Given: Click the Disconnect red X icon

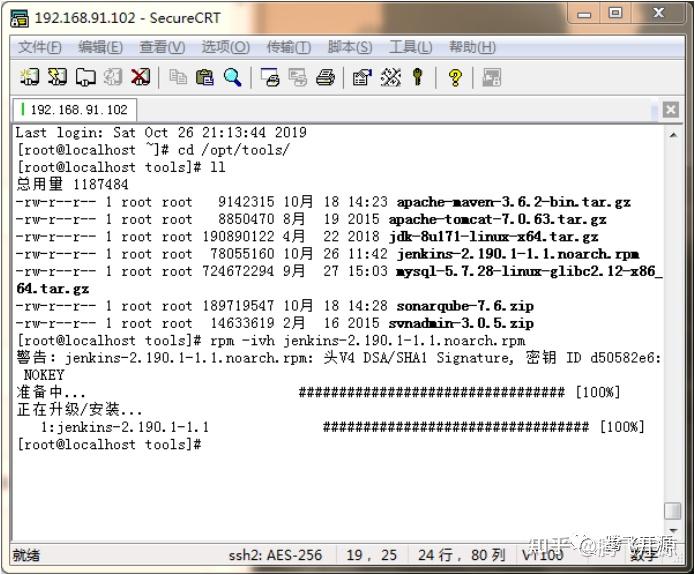Looking at the screenshot, I should [x=141, y=77].
